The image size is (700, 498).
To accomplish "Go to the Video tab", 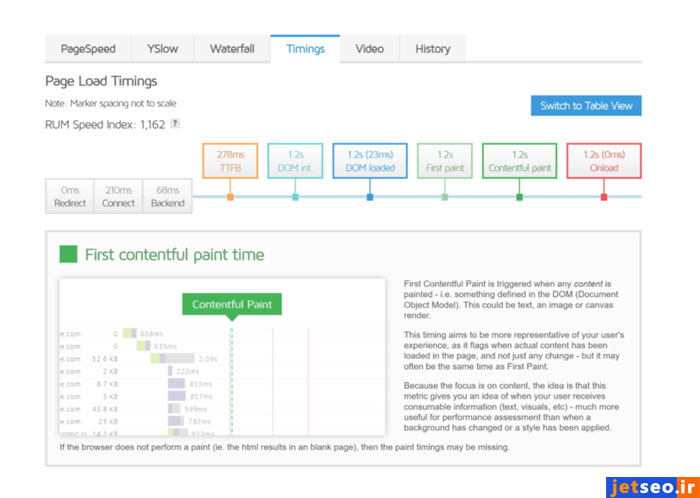I will coord(369,49).
